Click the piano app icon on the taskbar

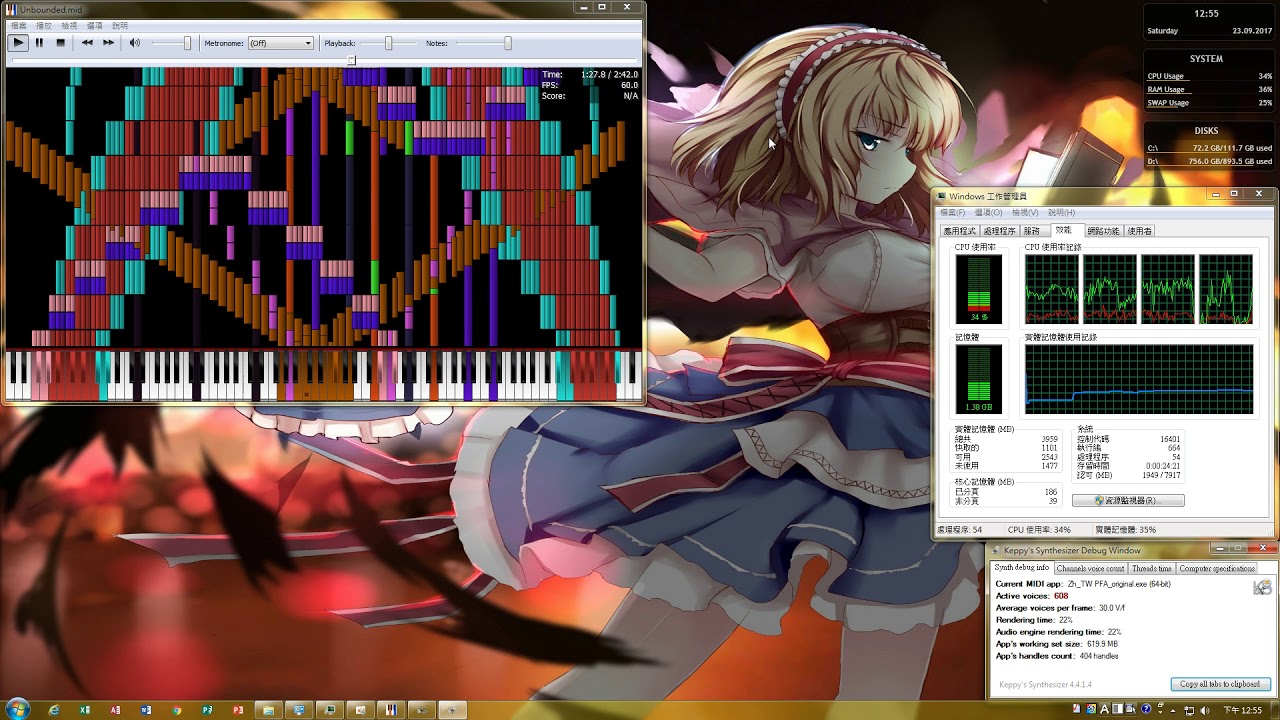[391, 710]
